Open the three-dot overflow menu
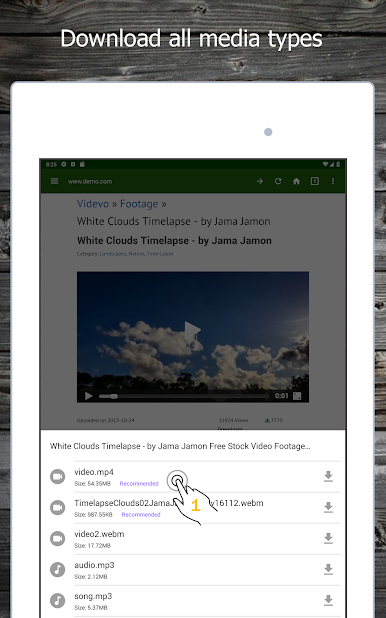The height and width of the screenshot is (618, 386). coord(333,181)
